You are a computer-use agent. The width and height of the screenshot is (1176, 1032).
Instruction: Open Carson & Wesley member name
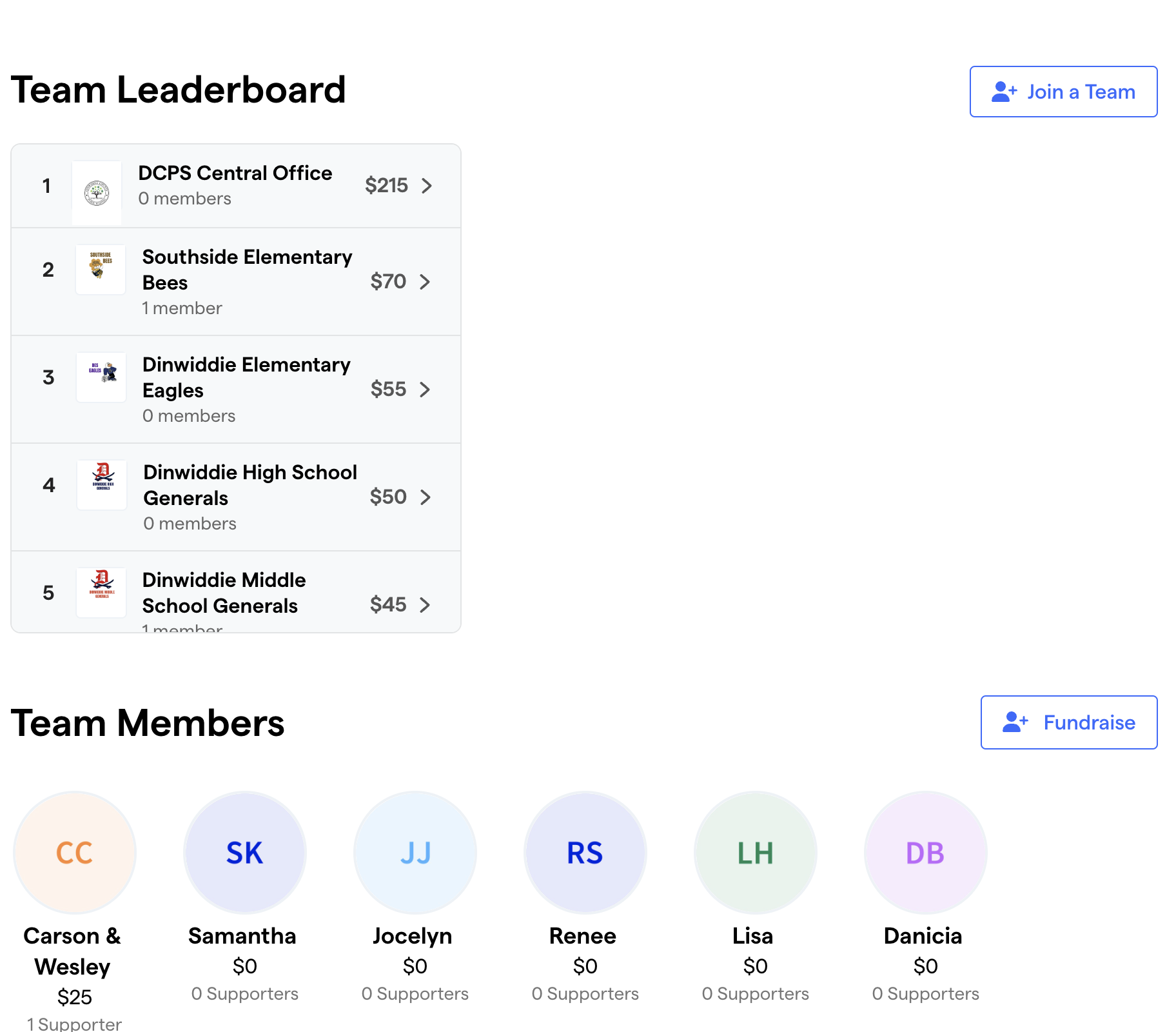click(72, 951)
